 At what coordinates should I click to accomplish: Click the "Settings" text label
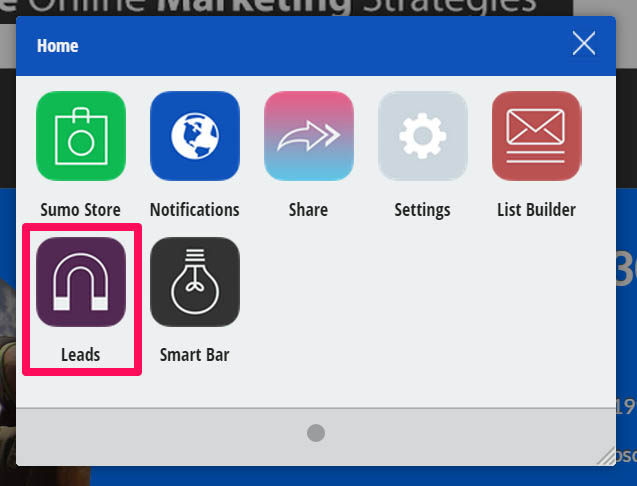tap(422, 210)
